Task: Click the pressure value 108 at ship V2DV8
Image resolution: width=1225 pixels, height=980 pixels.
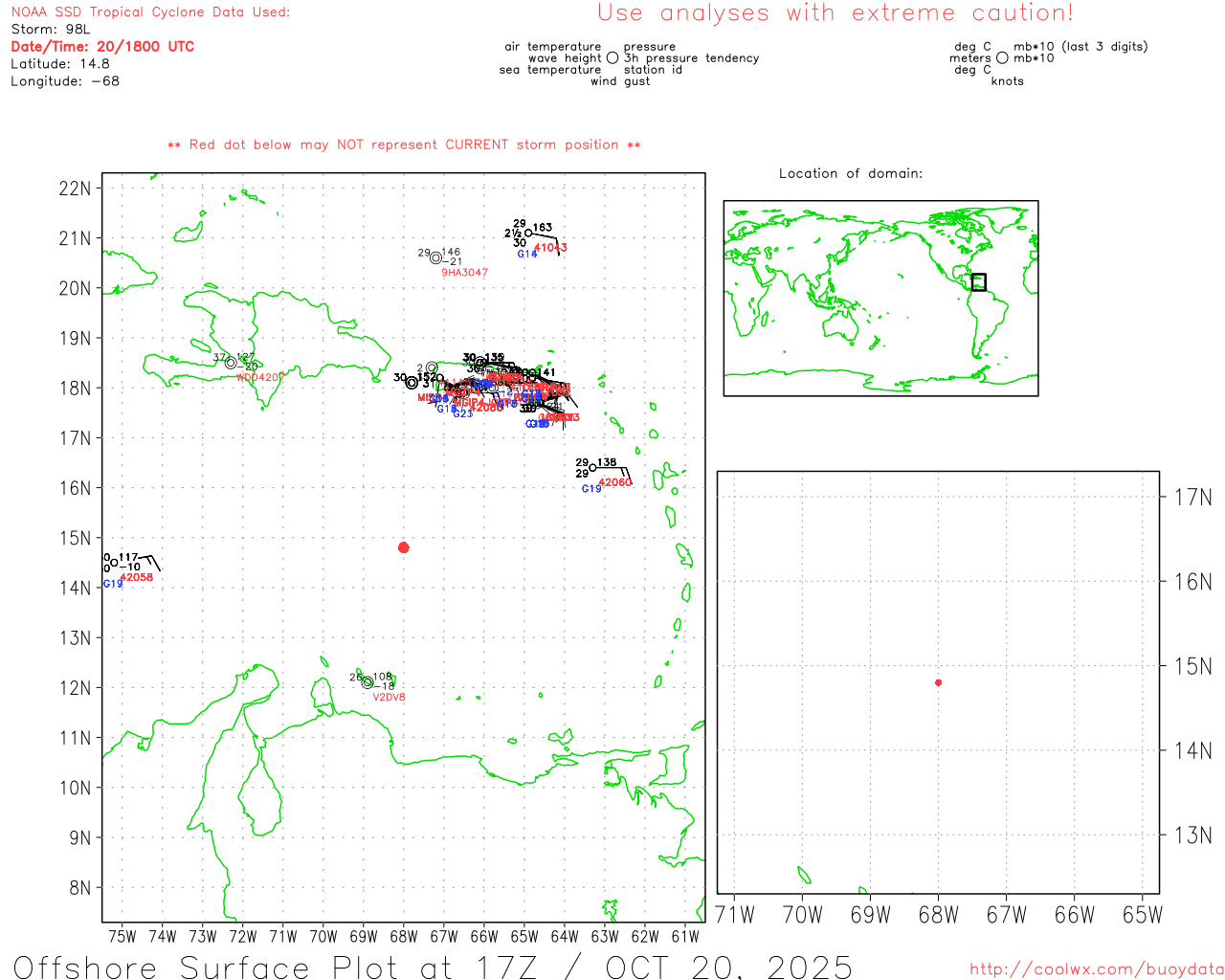Action: 382,678
